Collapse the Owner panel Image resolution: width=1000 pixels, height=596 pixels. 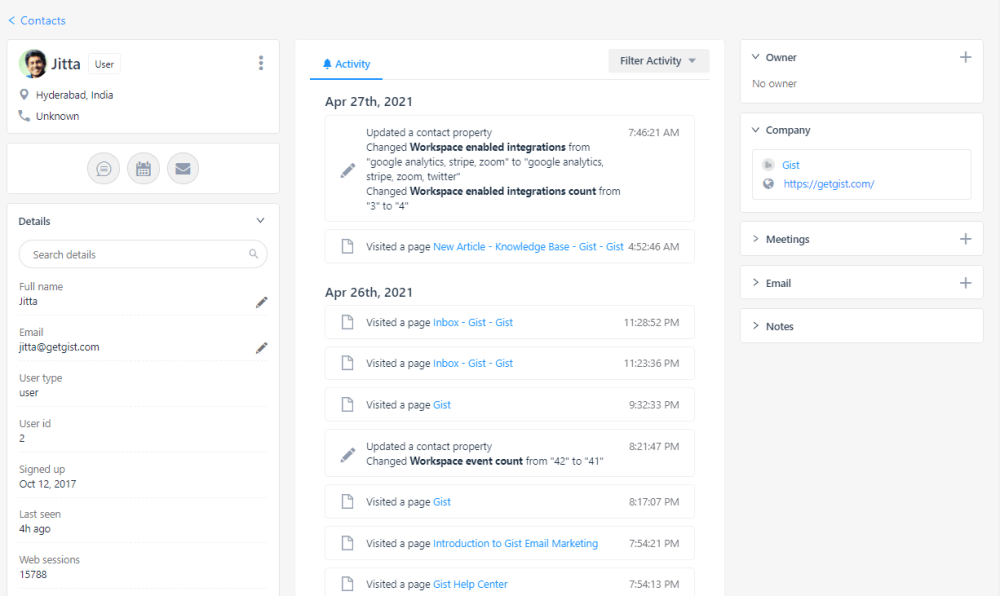coord(756,57)
